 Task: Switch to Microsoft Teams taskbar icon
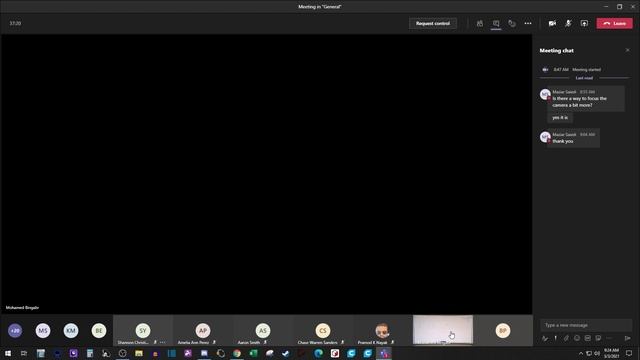pyautogui.click(x=384, y=353)
